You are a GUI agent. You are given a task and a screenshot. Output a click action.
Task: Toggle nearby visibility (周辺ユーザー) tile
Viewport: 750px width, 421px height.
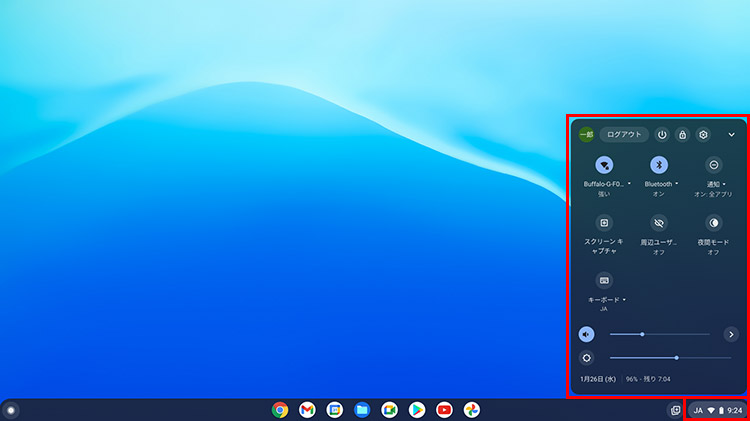(659, 223)
